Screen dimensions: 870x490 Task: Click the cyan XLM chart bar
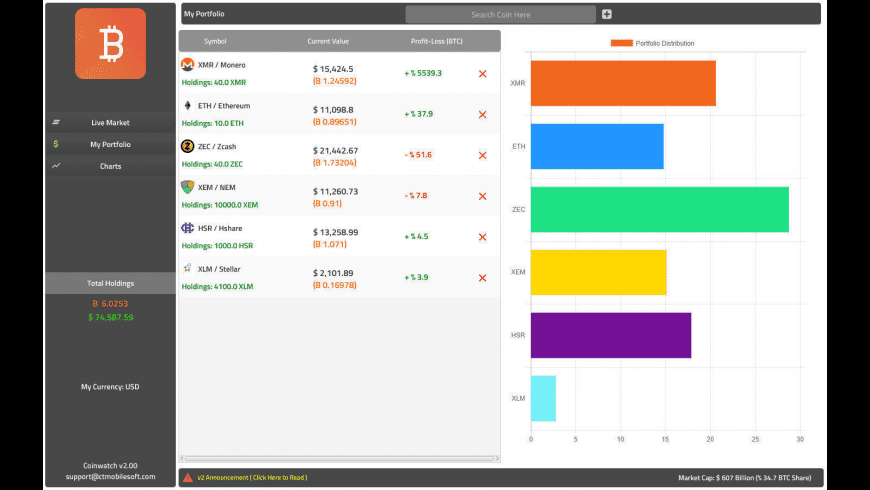click(x=543, y=398)
